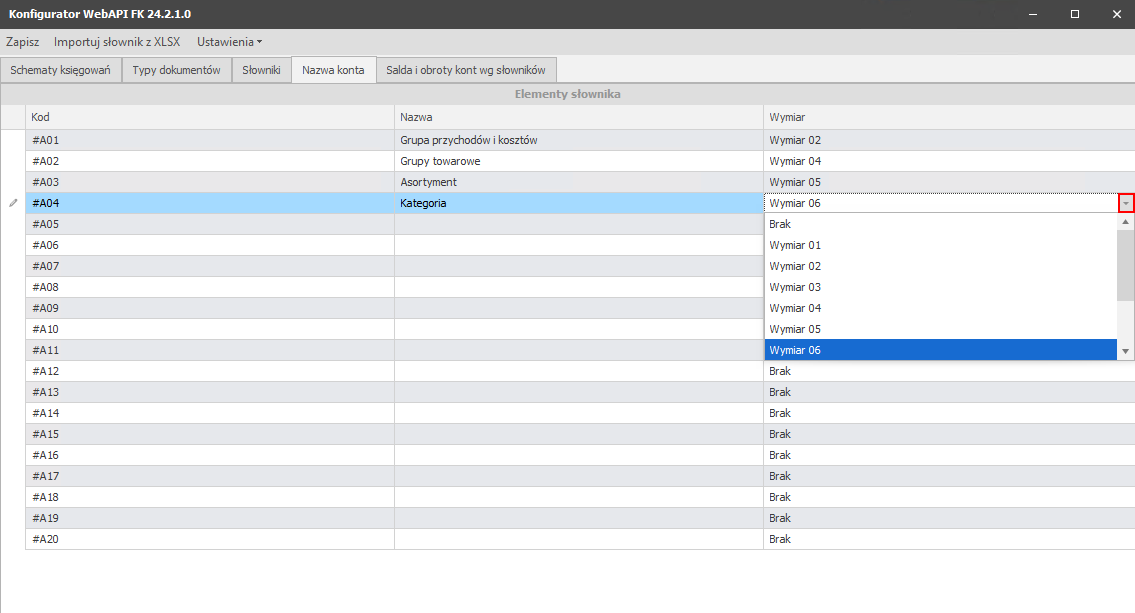Open the Typy dokumentów tab
The image size is (1135, 613).
(x=176, y=70)
